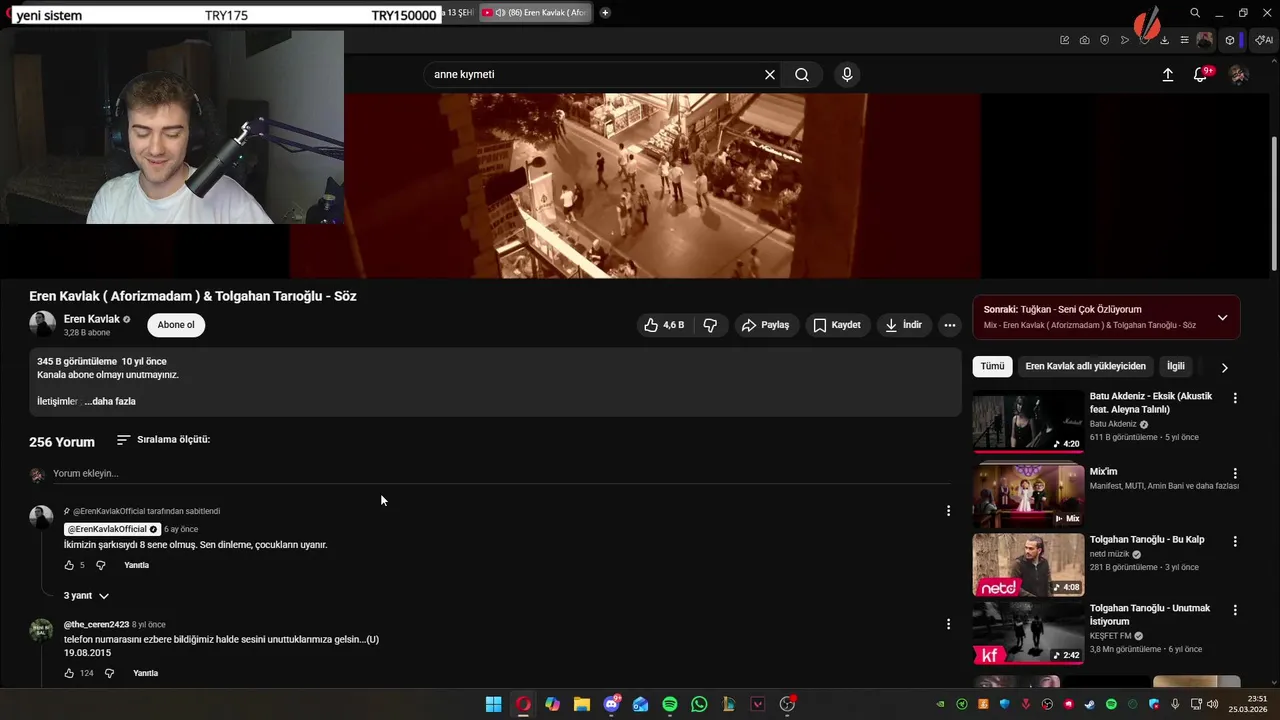Open YouTube account avatar menu

click(x=1239, y=75)
